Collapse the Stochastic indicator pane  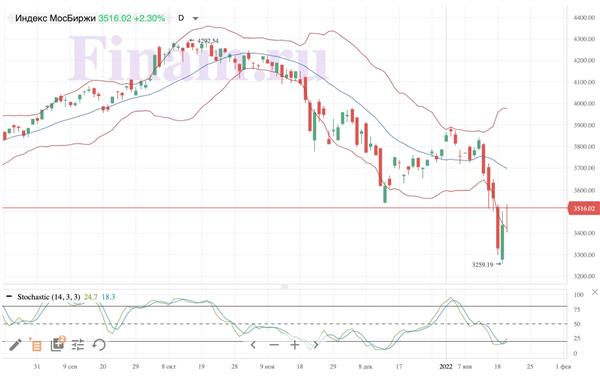9,297
